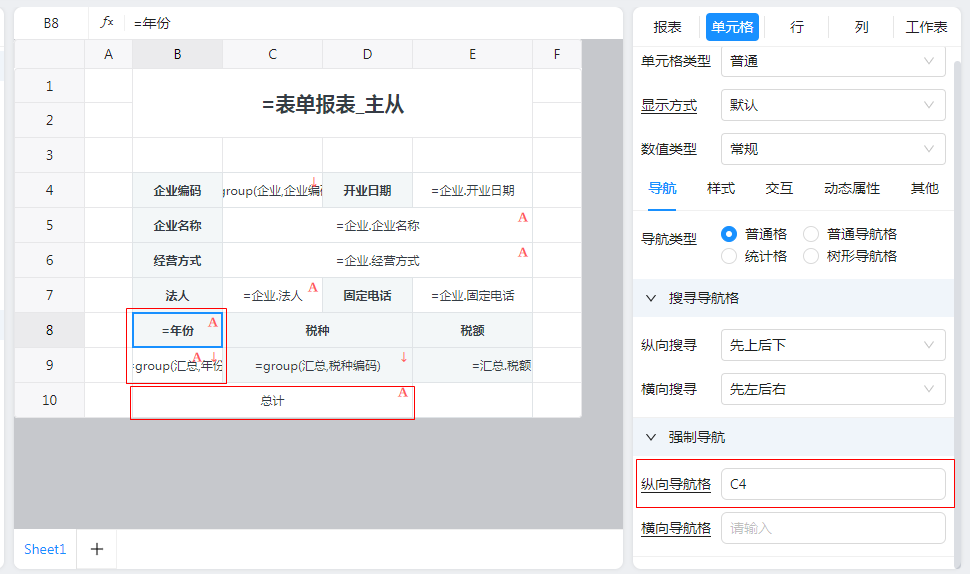Switch to the 样式 tab
This screenshot has height=574, width=970.
point(721,188)
